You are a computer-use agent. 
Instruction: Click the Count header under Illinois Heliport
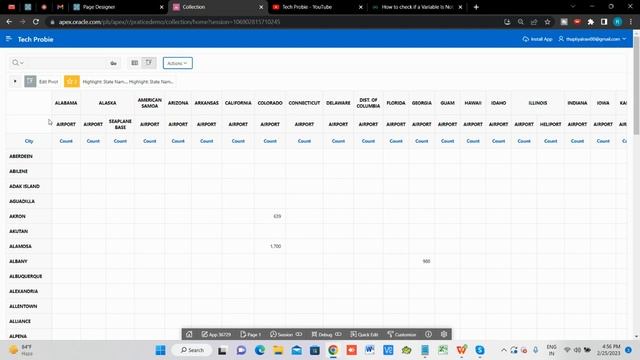tap(550, 141)
